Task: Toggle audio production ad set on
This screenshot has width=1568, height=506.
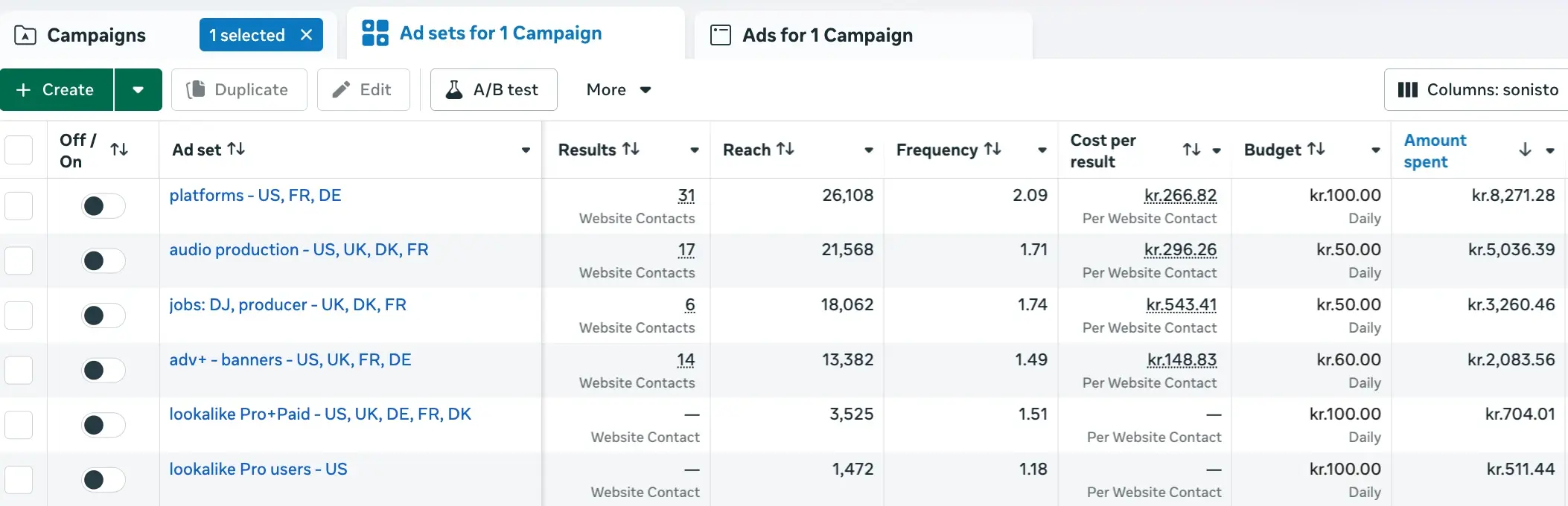Action: coord(103,260)
